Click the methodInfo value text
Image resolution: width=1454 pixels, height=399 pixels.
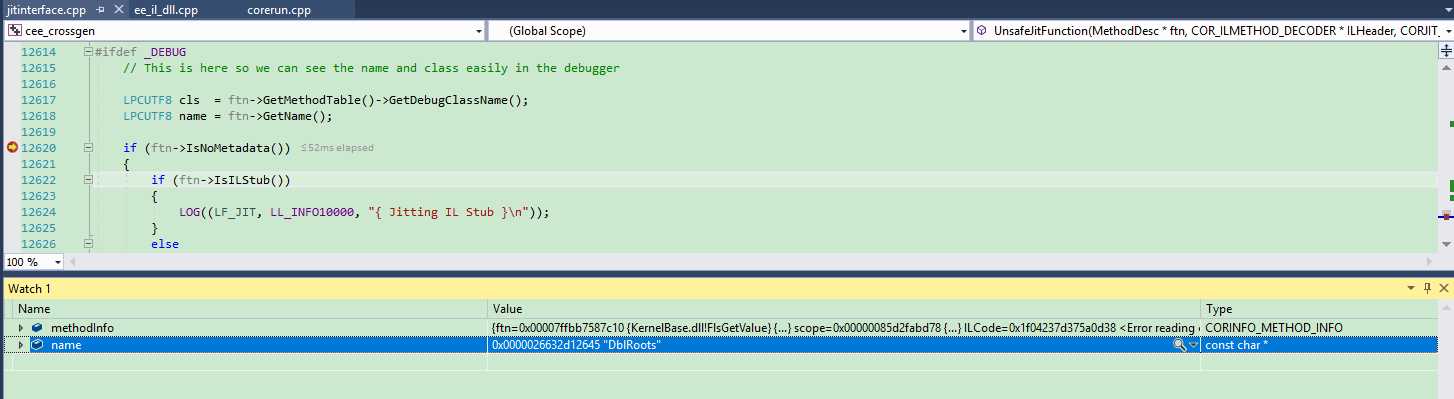click(845, 327)
